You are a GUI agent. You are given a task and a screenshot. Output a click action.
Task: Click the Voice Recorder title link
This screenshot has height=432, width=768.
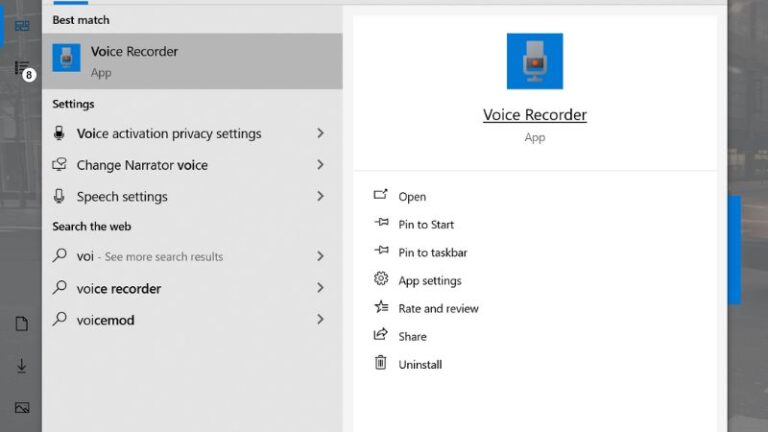point(534,115)
